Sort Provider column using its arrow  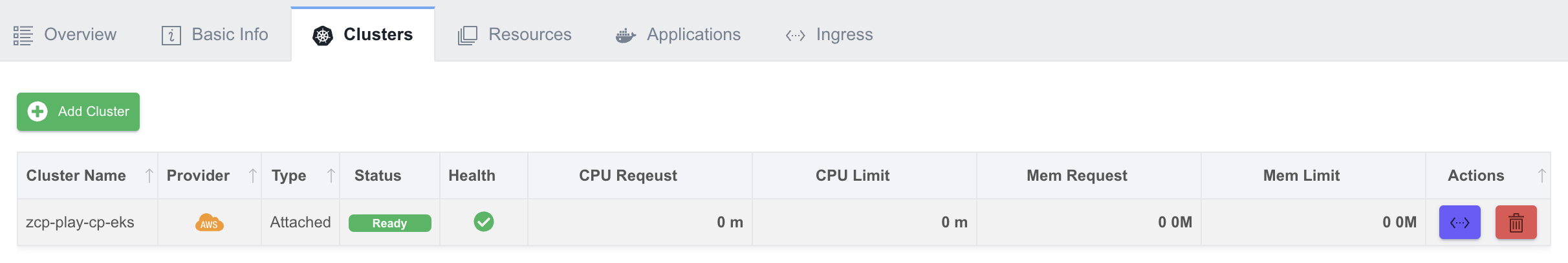tap(253, 176)
